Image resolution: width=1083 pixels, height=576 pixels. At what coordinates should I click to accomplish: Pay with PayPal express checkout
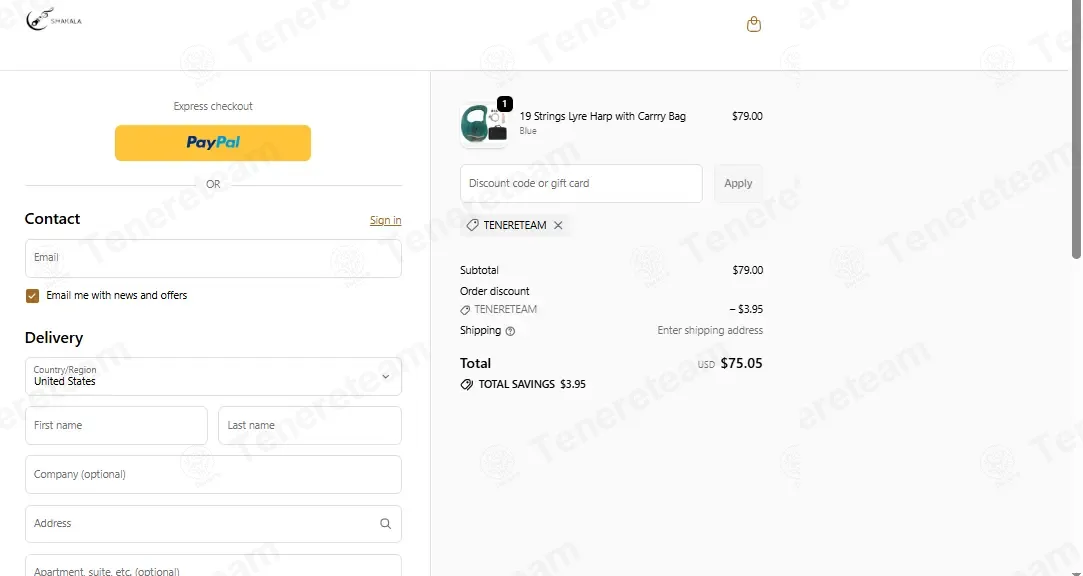pos(213,143)
